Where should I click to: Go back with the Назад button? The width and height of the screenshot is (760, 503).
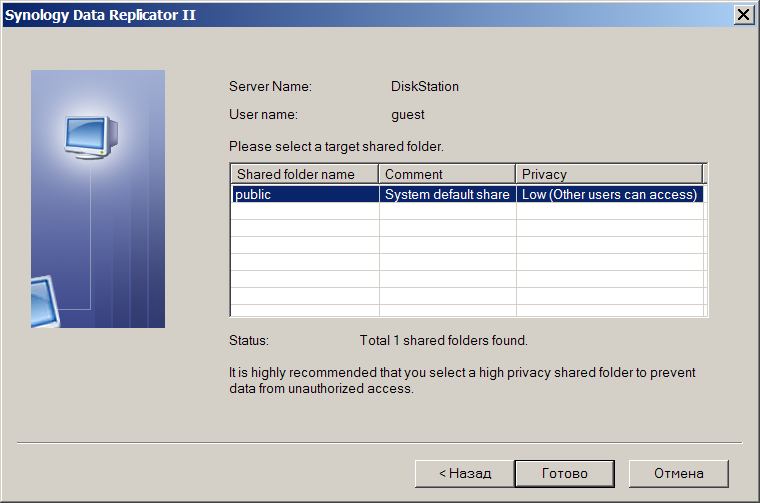465,473
